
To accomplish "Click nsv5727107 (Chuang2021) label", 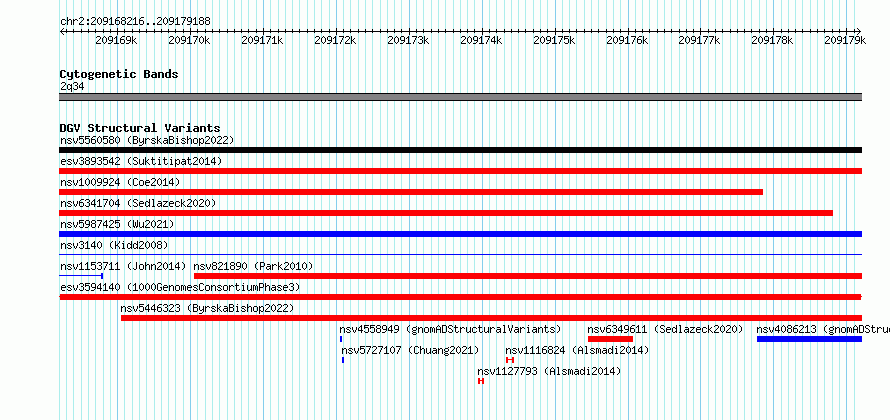I will coord(410,350).
